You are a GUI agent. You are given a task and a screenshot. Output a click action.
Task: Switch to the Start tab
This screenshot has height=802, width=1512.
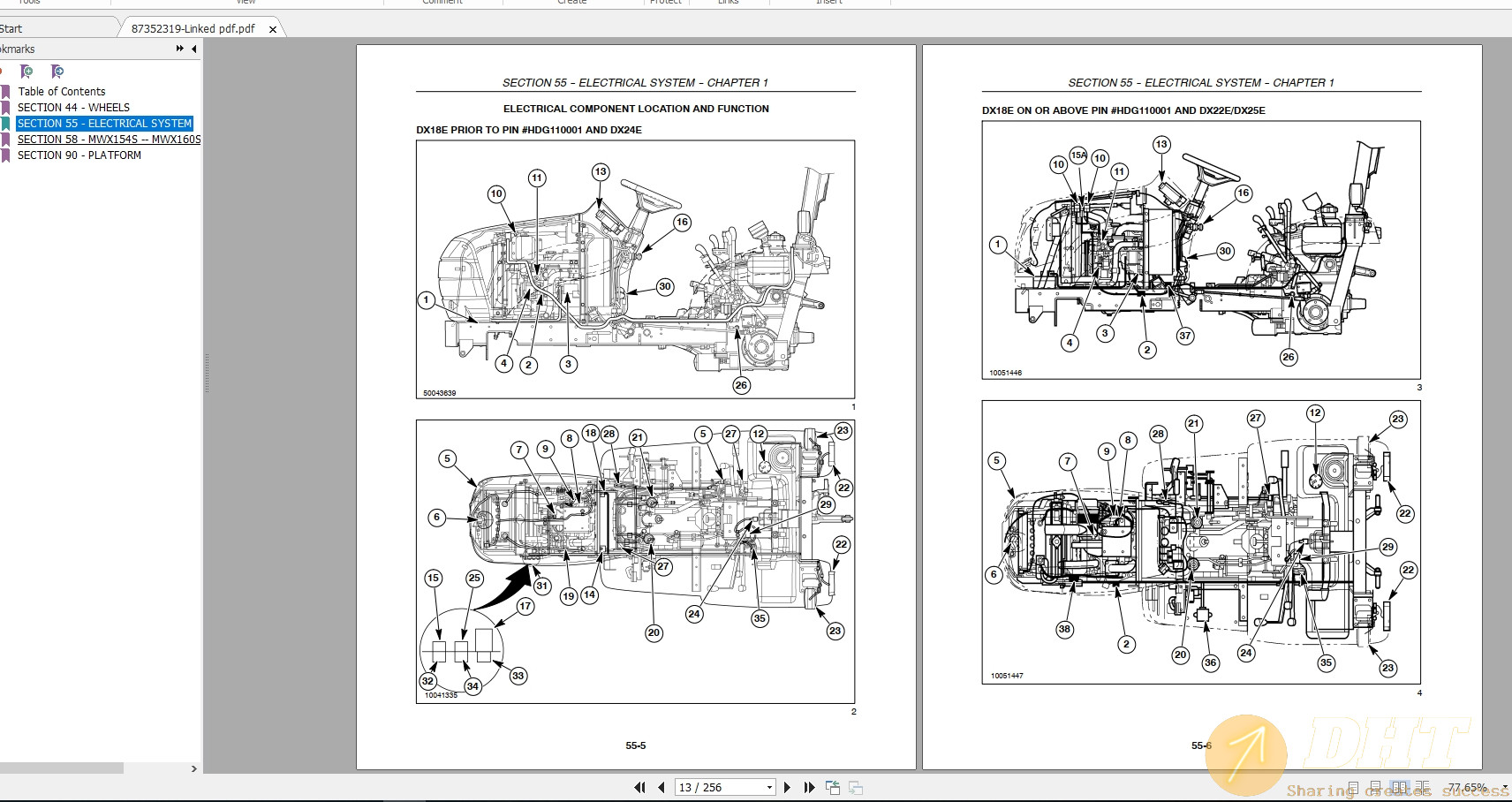tap(12, 27)
